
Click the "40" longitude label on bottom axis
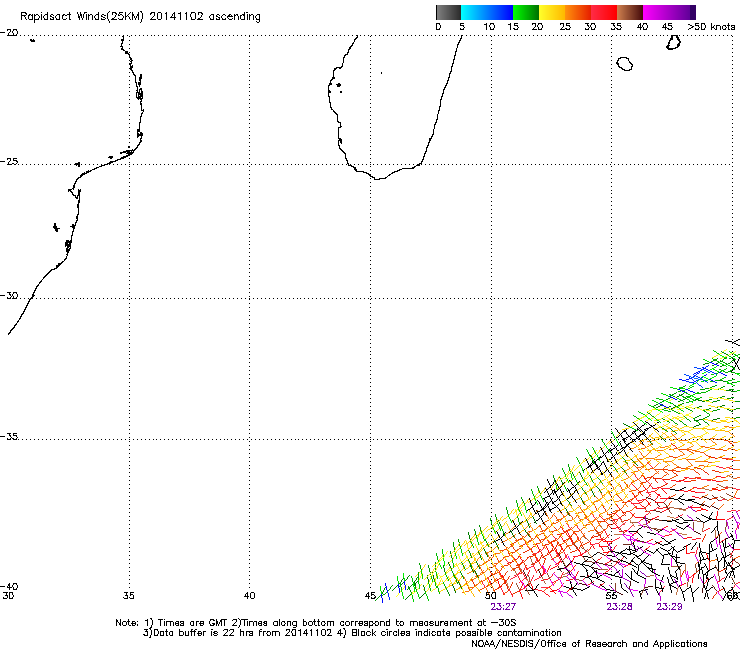point(249,596)
